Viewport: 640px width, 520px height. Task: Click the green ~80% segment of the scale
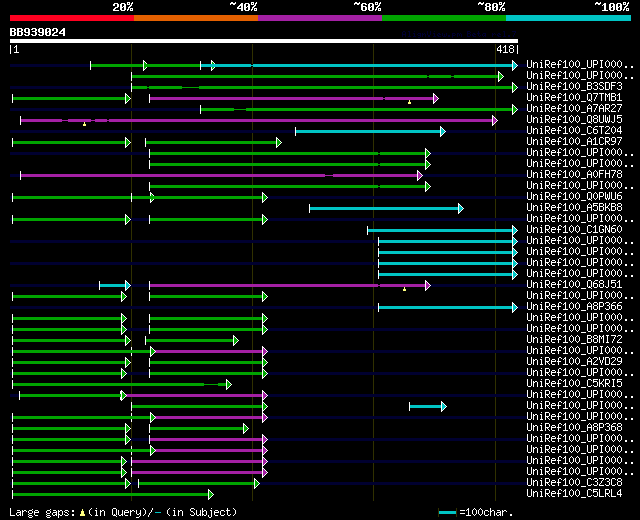(444, 18)
